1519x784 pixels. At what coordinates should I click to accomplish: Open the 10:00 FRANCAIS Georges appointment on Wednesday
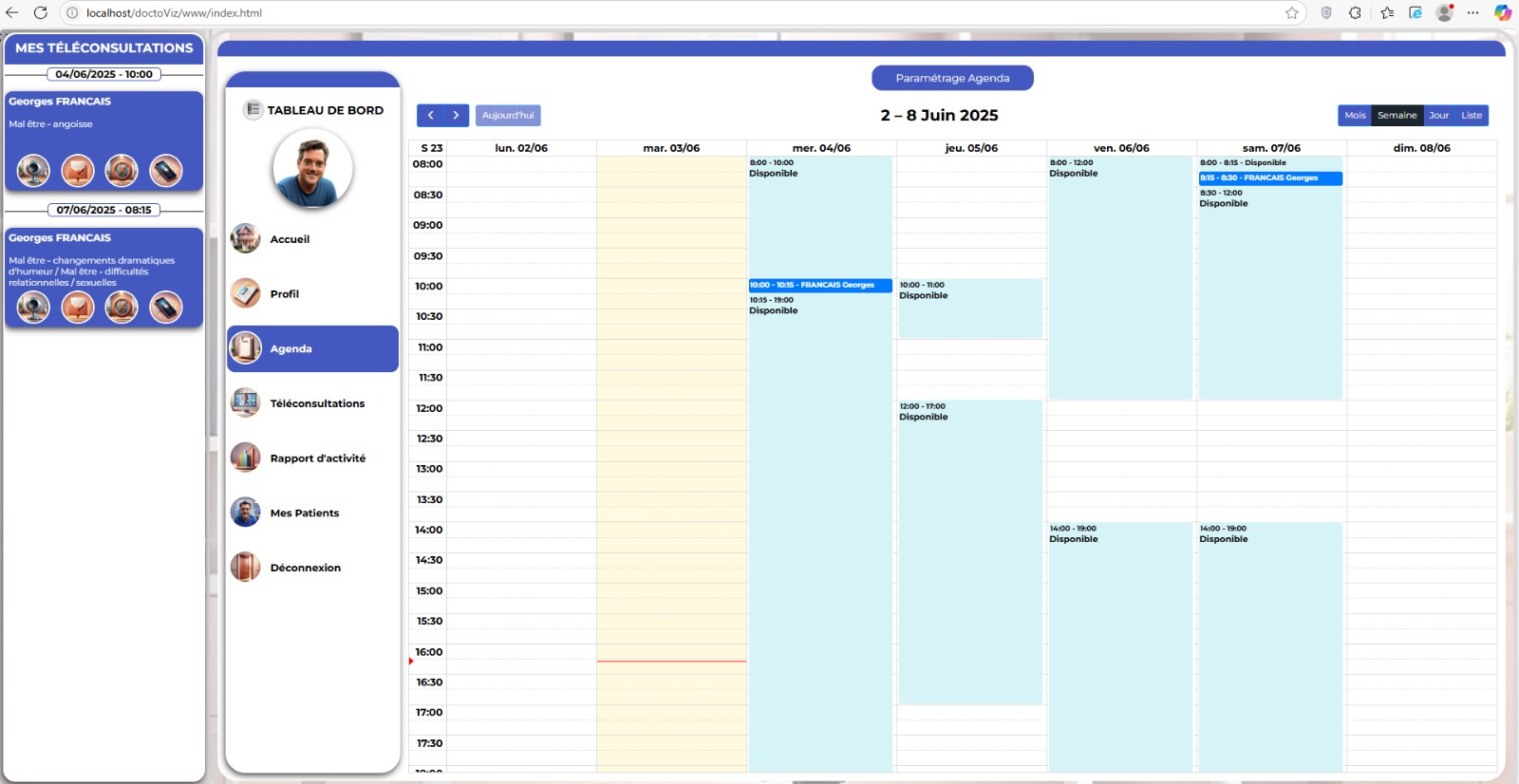tap(819, 286)
